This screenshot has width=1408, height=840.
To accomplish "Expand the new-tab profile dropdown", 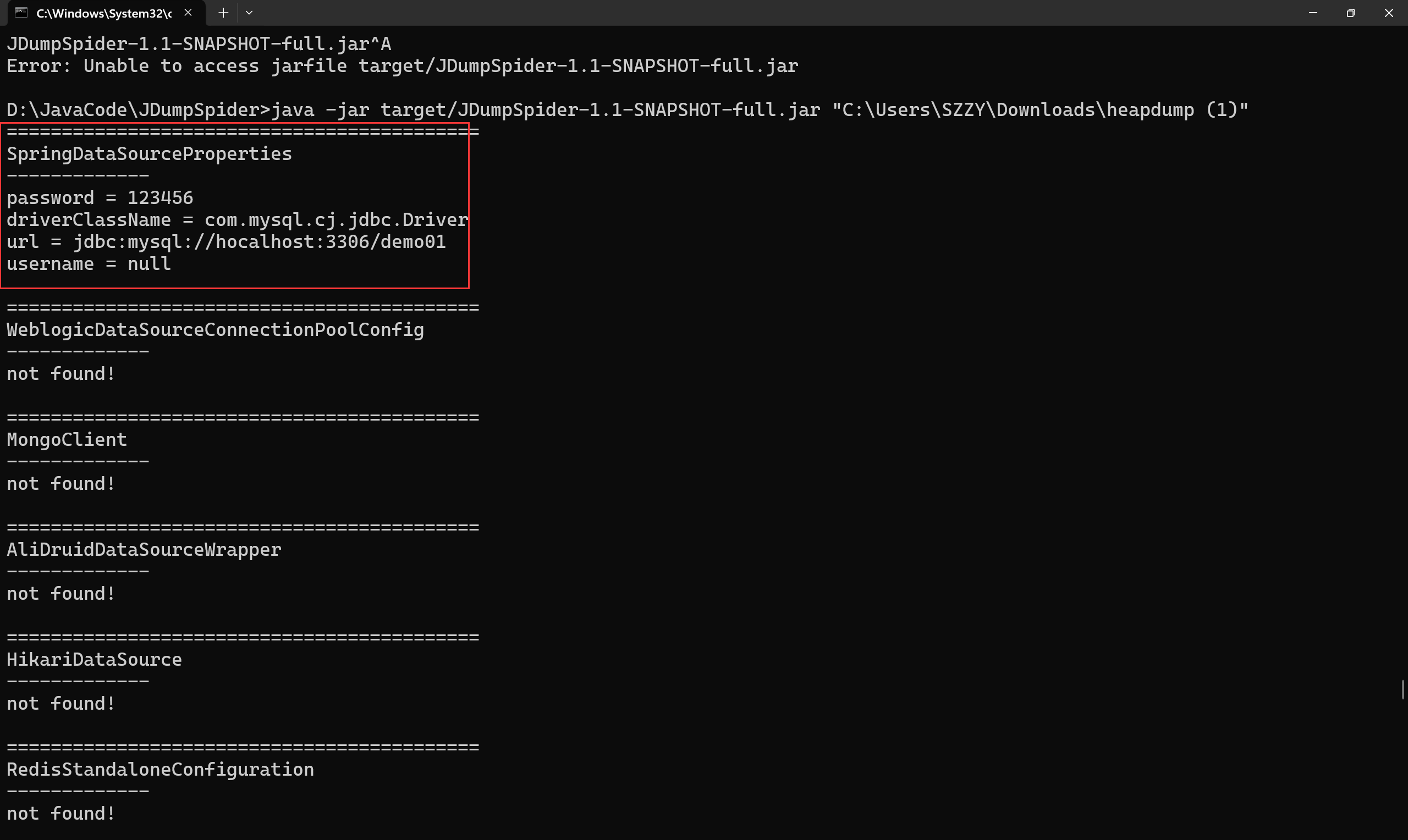I will coord(249,13).
